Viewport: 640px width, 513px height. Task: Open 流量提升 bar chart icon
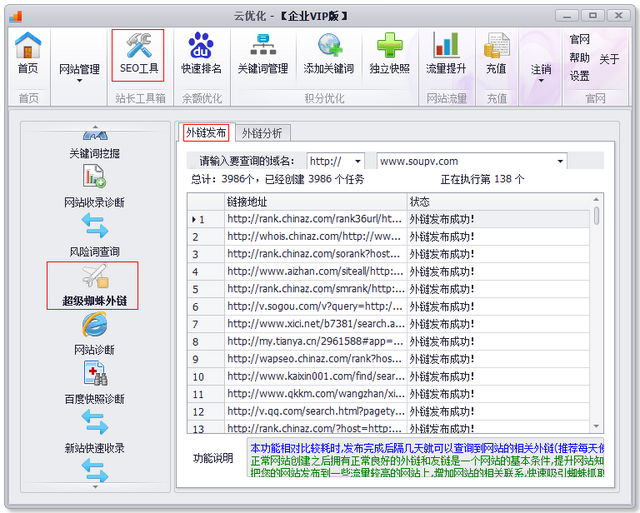(x=446, y=45)
